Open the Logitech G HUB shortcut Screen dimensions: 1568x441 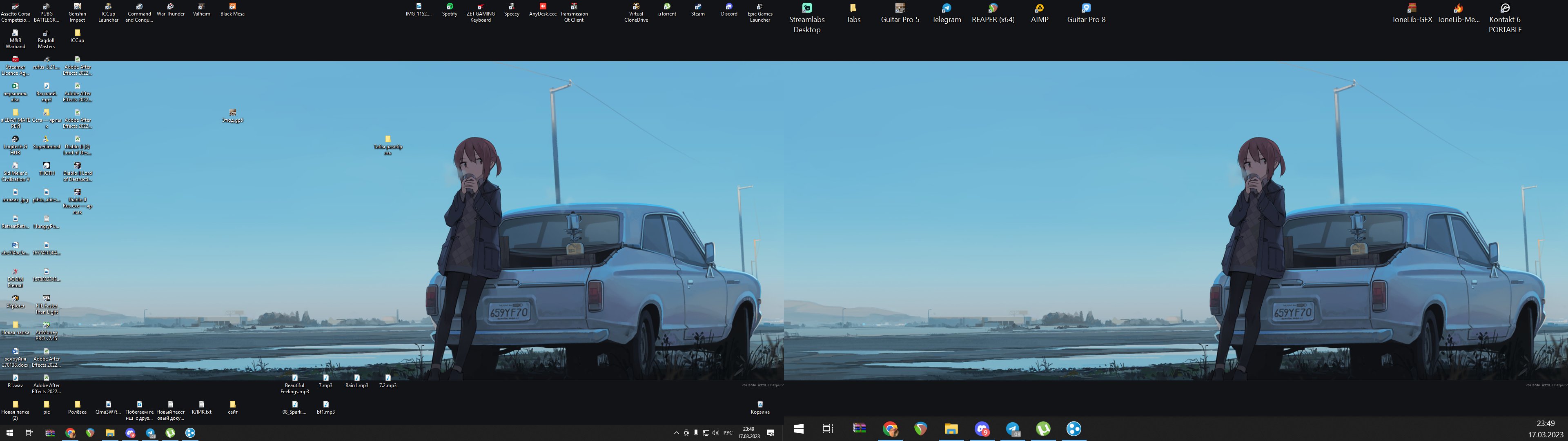point(15,146)
